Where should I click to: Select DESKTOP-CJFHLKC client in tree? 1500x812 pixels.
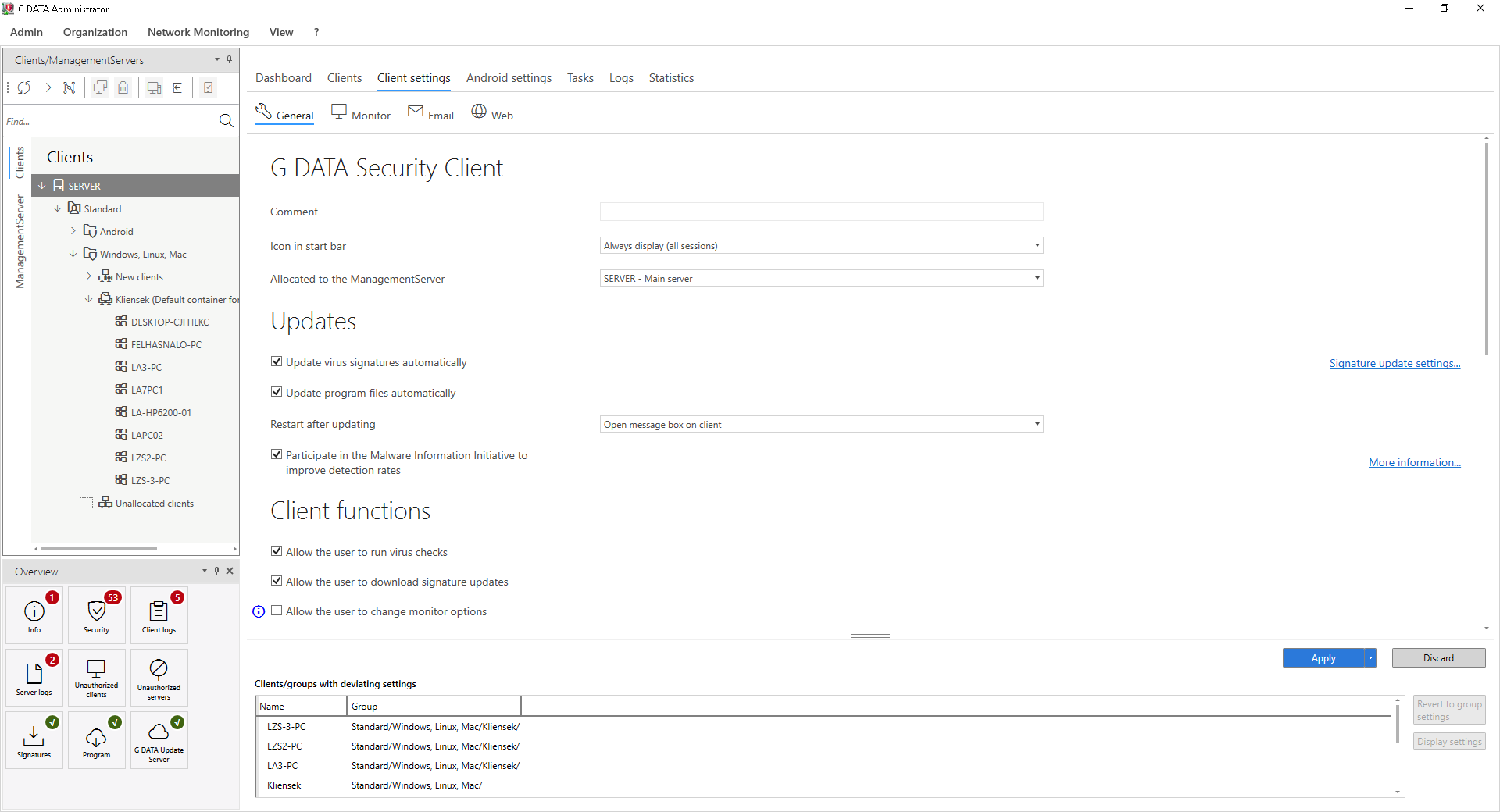tap(170, 322)
